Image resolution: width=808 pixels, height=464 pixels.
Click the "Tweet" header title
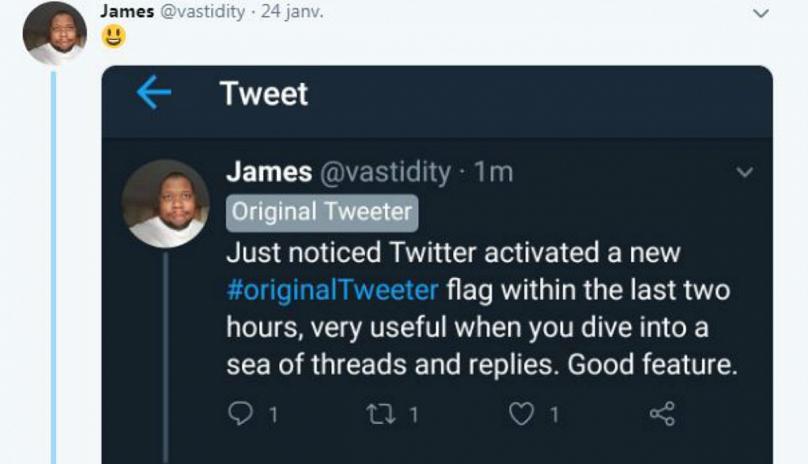[x=264, y=94]
